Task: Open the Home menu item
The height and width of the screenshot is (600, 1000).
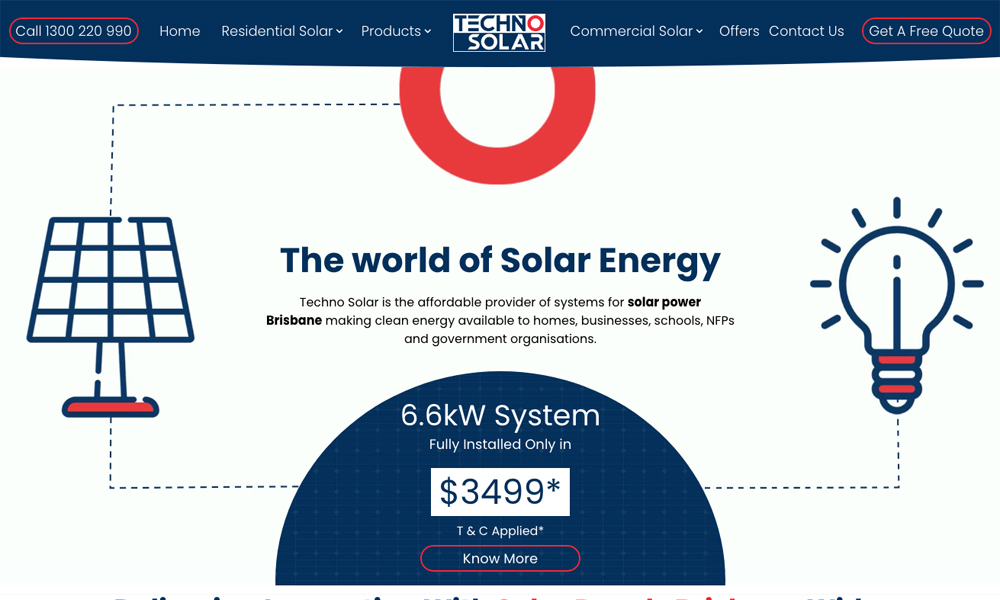Action: point(180,31)
